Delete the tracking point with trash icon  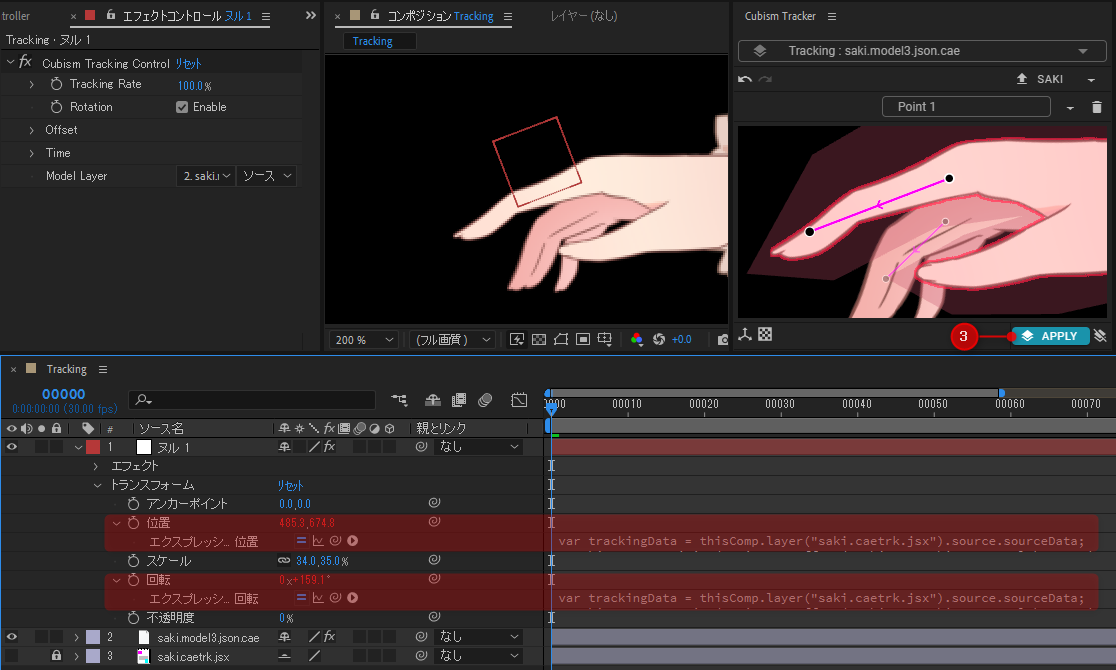point(1096,107)
